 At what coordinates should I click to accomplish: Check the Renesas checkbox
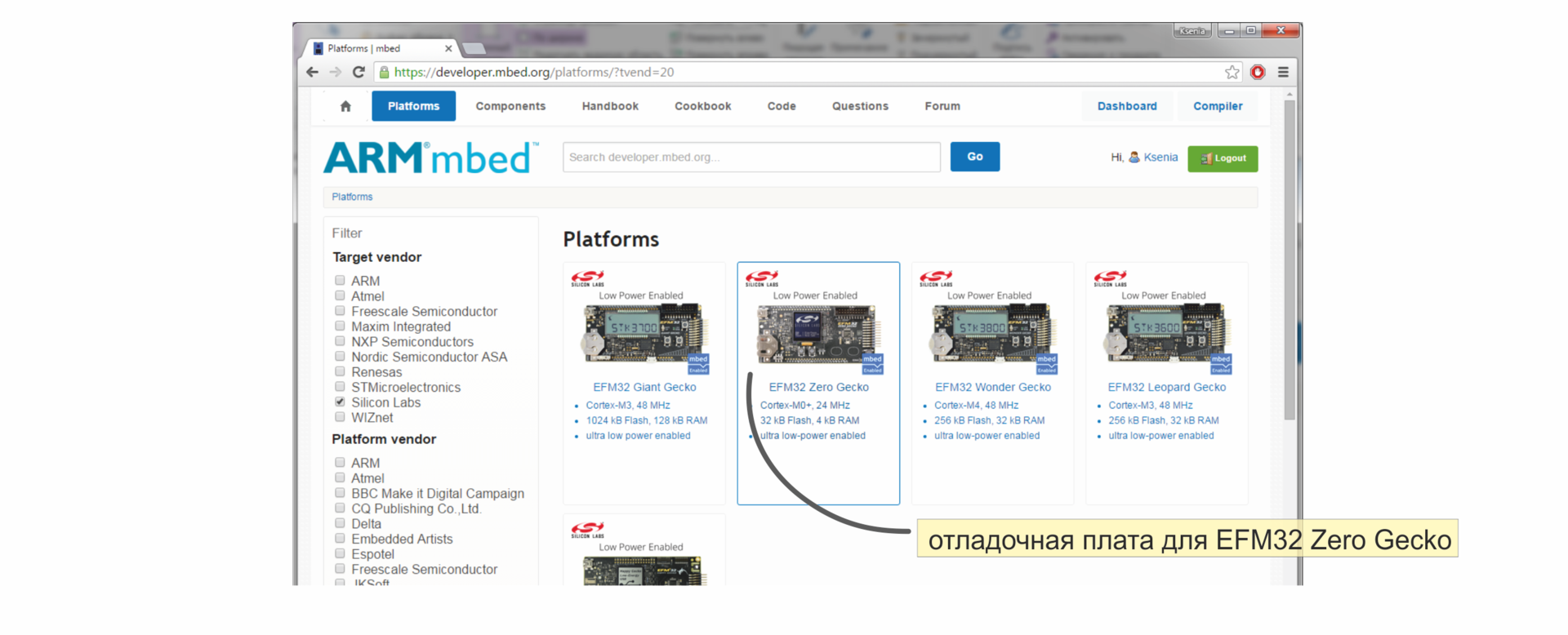pyautogui.click(x=340, y=371)
